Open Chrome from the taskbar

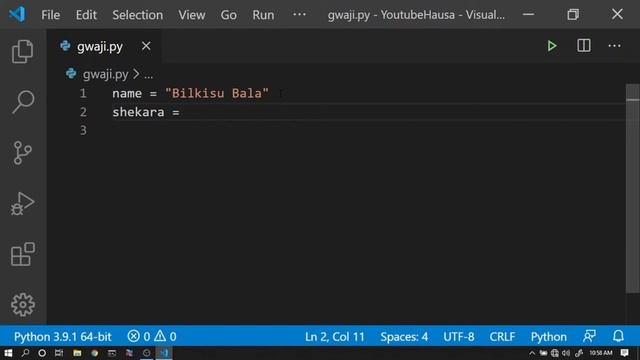95,353
